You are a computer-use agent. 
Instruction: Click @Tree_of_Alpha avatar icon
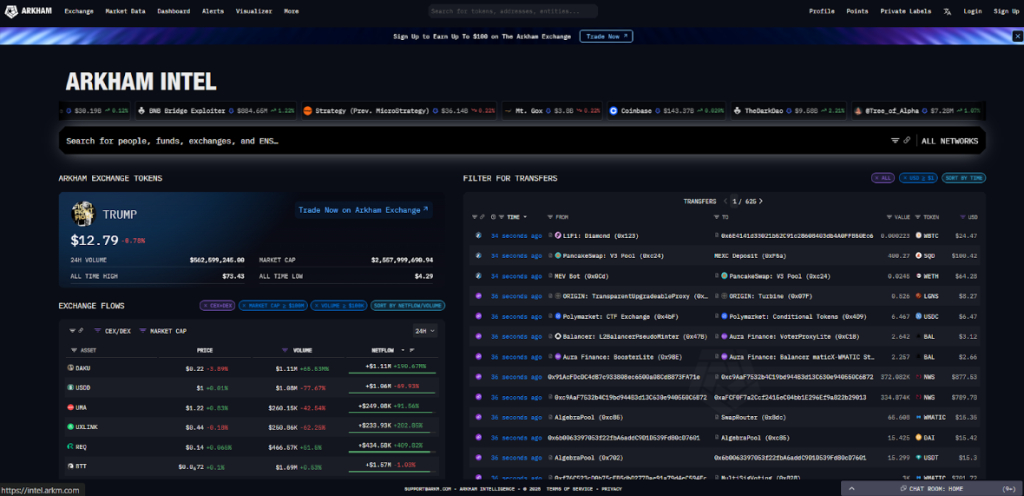click(x=858, y=111)
